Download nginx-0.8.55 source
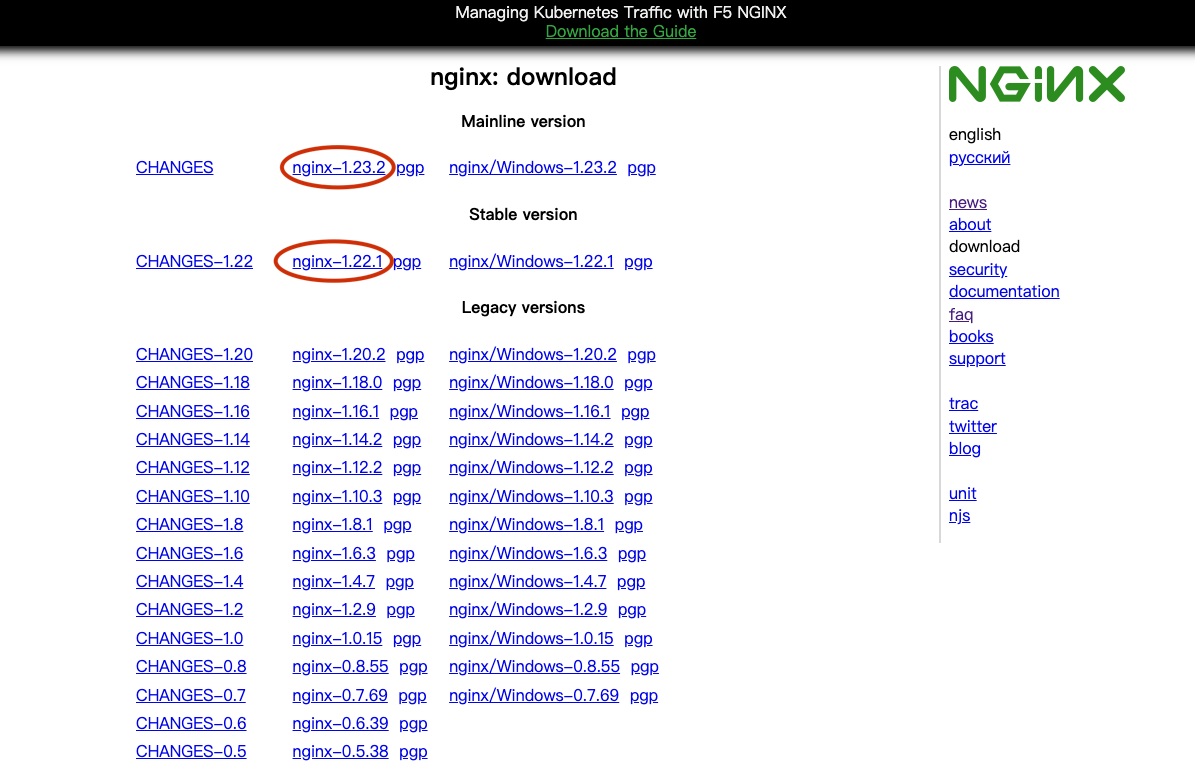Screen dimensions: 1195x773 coord(340,667)
